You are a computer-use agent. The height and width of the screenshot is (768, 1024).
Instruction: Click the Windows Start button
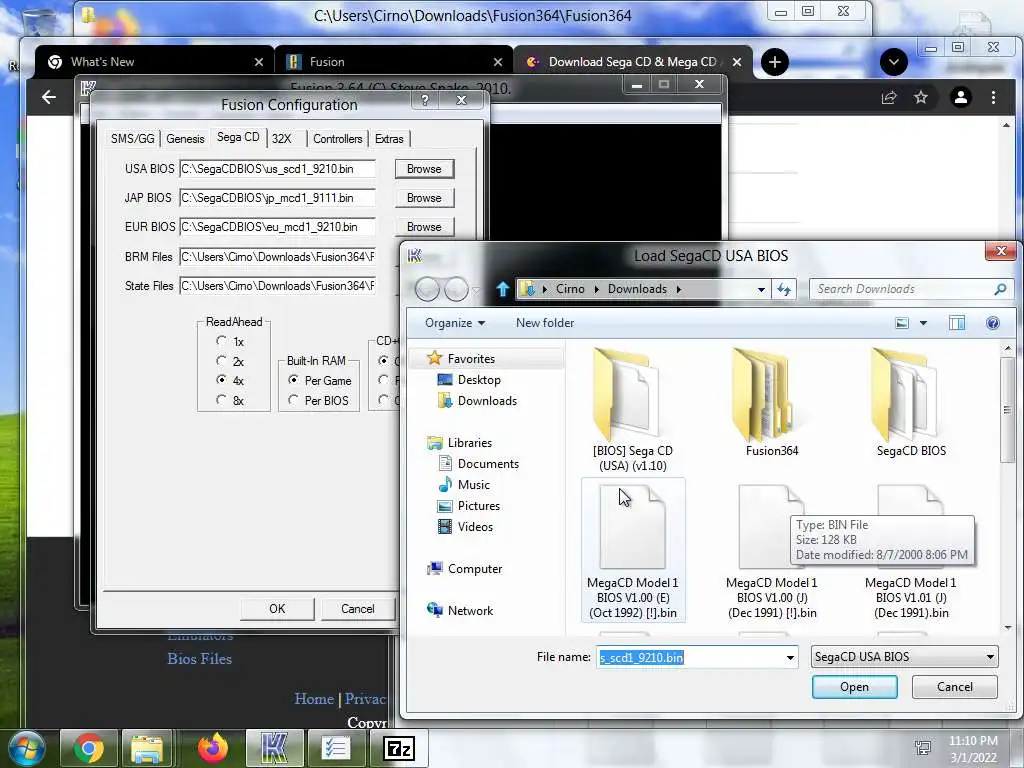[25, 748]
